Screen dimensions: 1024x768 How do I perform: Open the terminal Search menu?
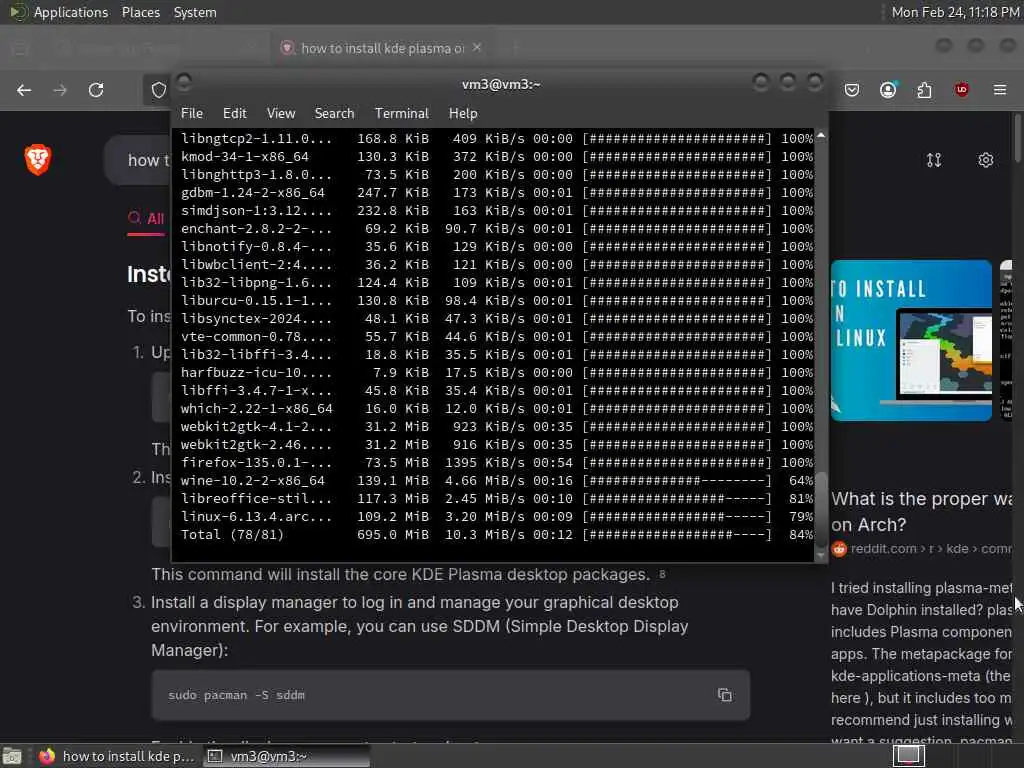pyautogui.click(x=334, y=114)
